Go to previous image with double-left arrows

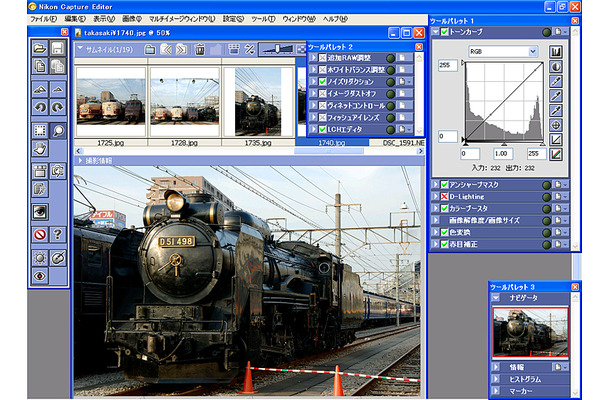pos(166,49)
